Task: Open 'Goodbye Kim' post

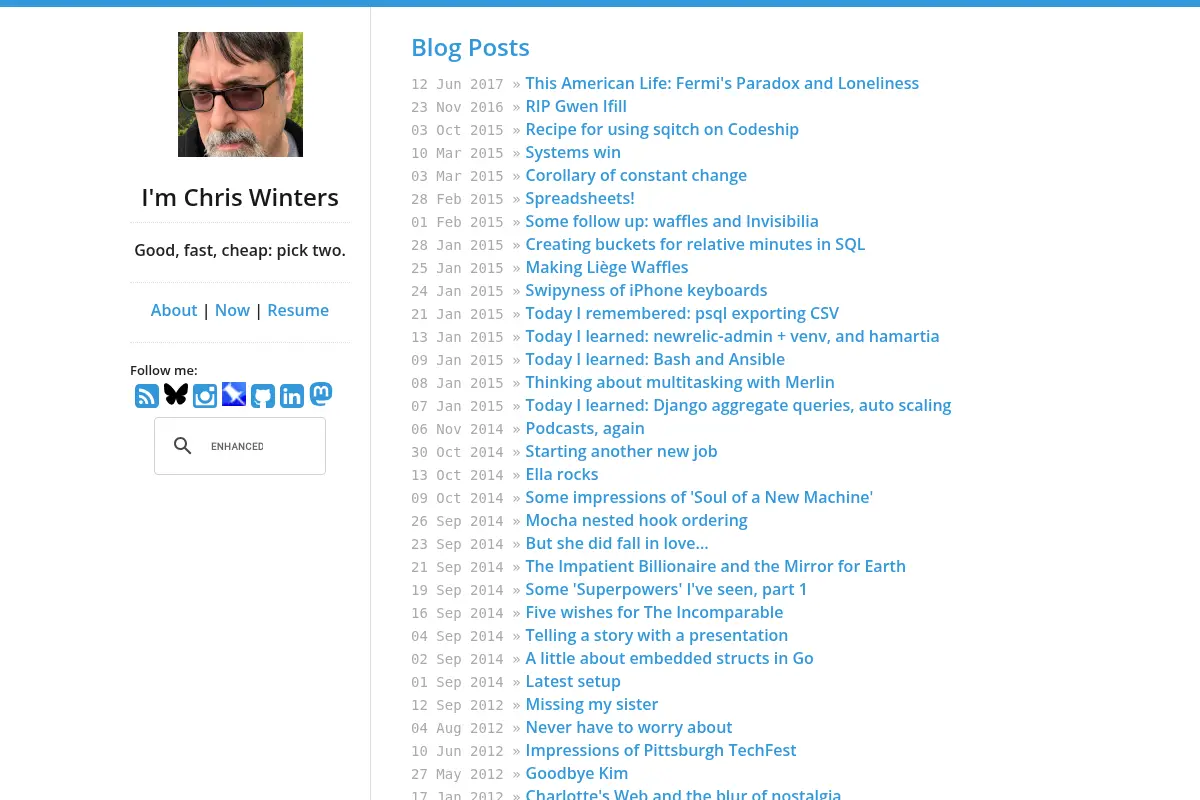Action: (577, 773)
